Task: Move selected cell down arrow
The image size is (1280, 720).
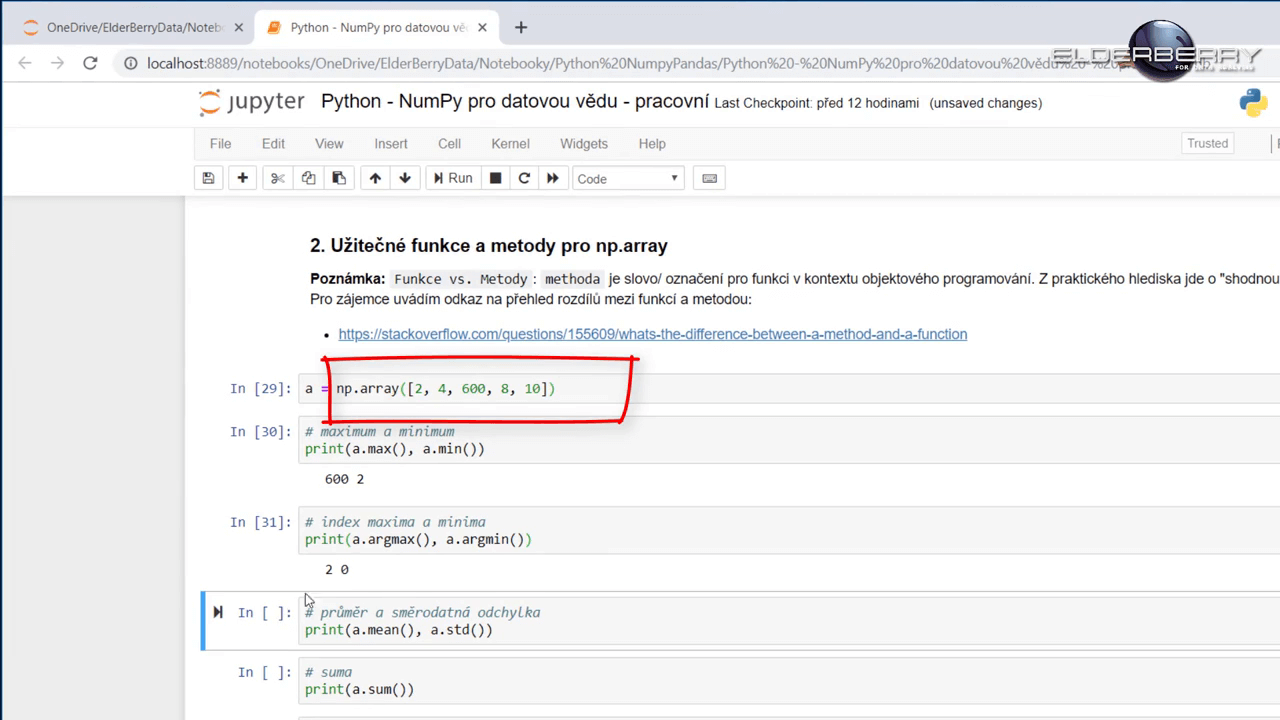Action: (405, 178)
